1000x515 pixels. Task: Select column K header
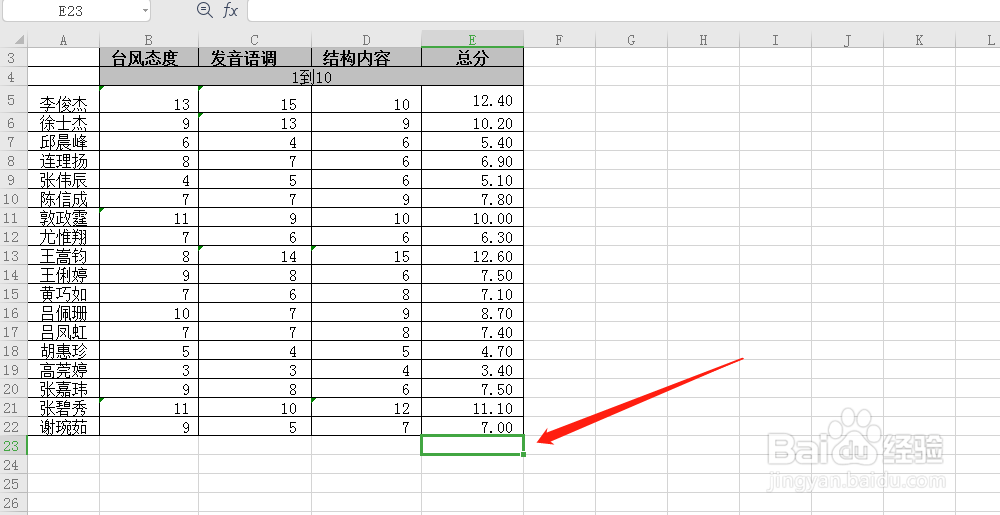click(920, 40)
